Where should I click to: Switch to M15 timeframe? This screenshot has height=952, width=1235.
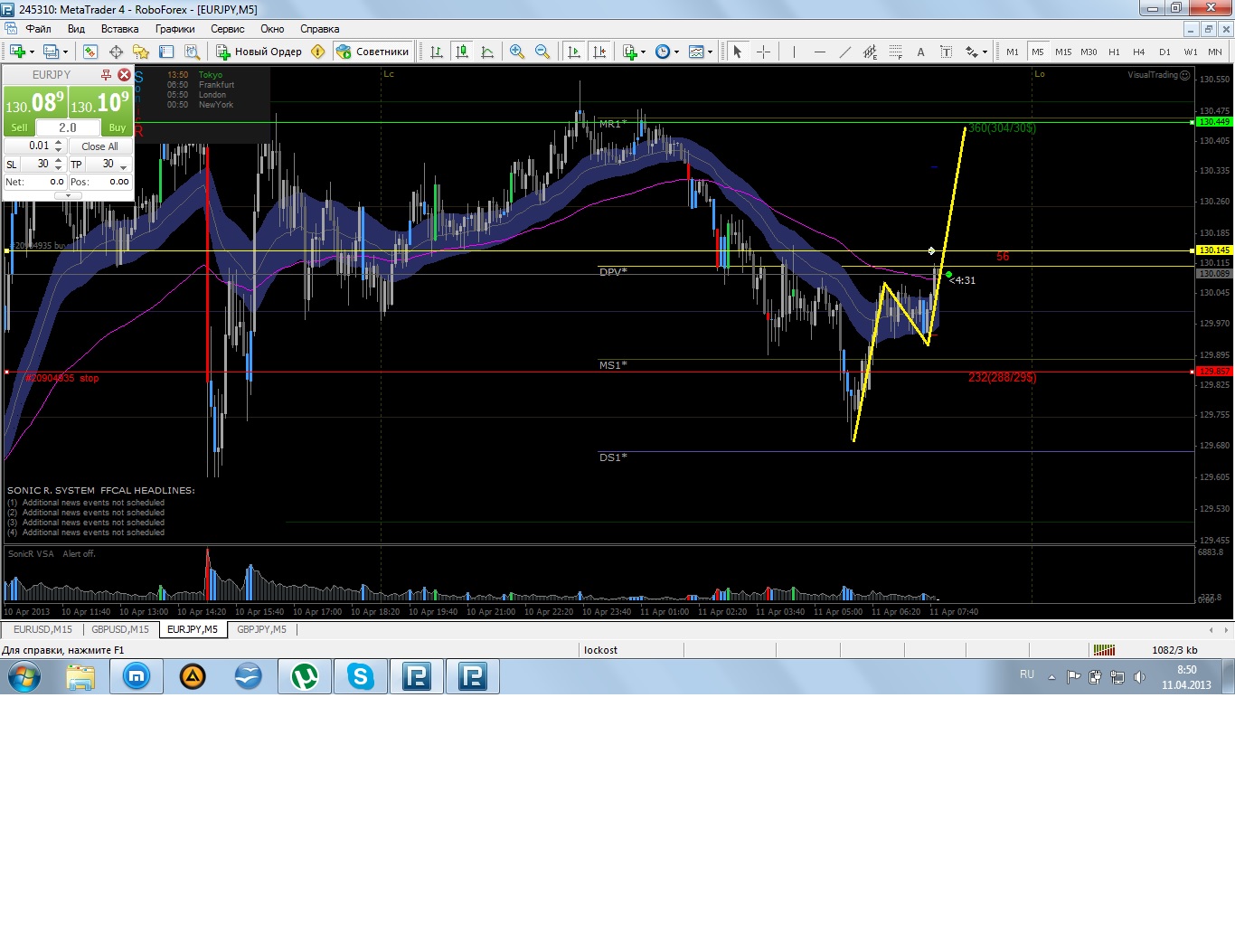click(1063, 52)
